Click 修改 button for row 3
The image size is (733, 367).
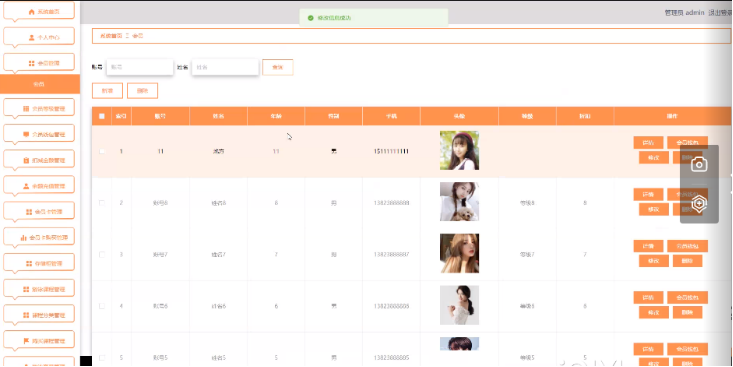click(654, 261)
